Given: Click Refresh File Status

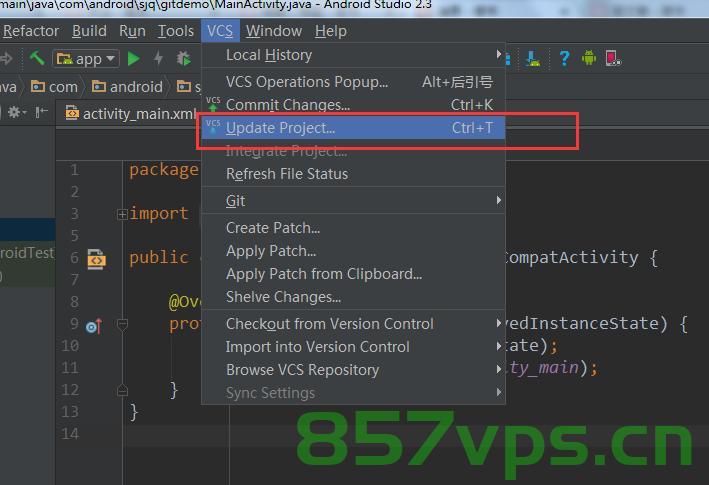Looking at the screenshot, I should pos(353,174).
